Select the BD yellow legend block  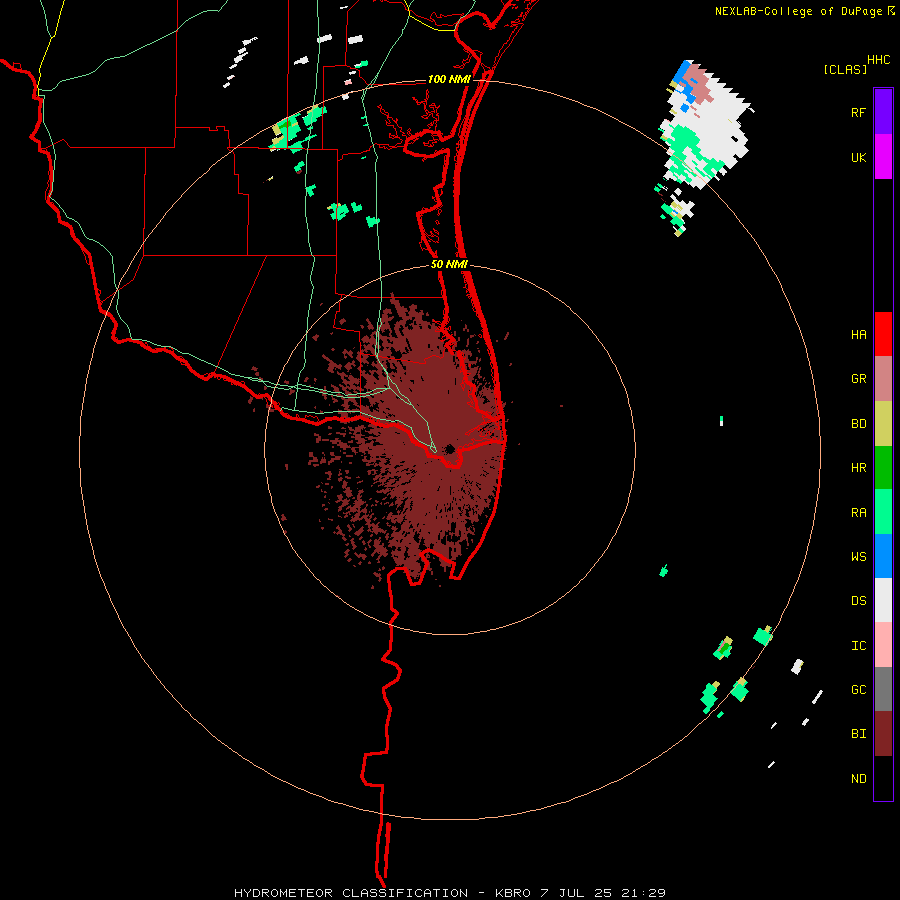pyautogui.click(x=883, y=424)
